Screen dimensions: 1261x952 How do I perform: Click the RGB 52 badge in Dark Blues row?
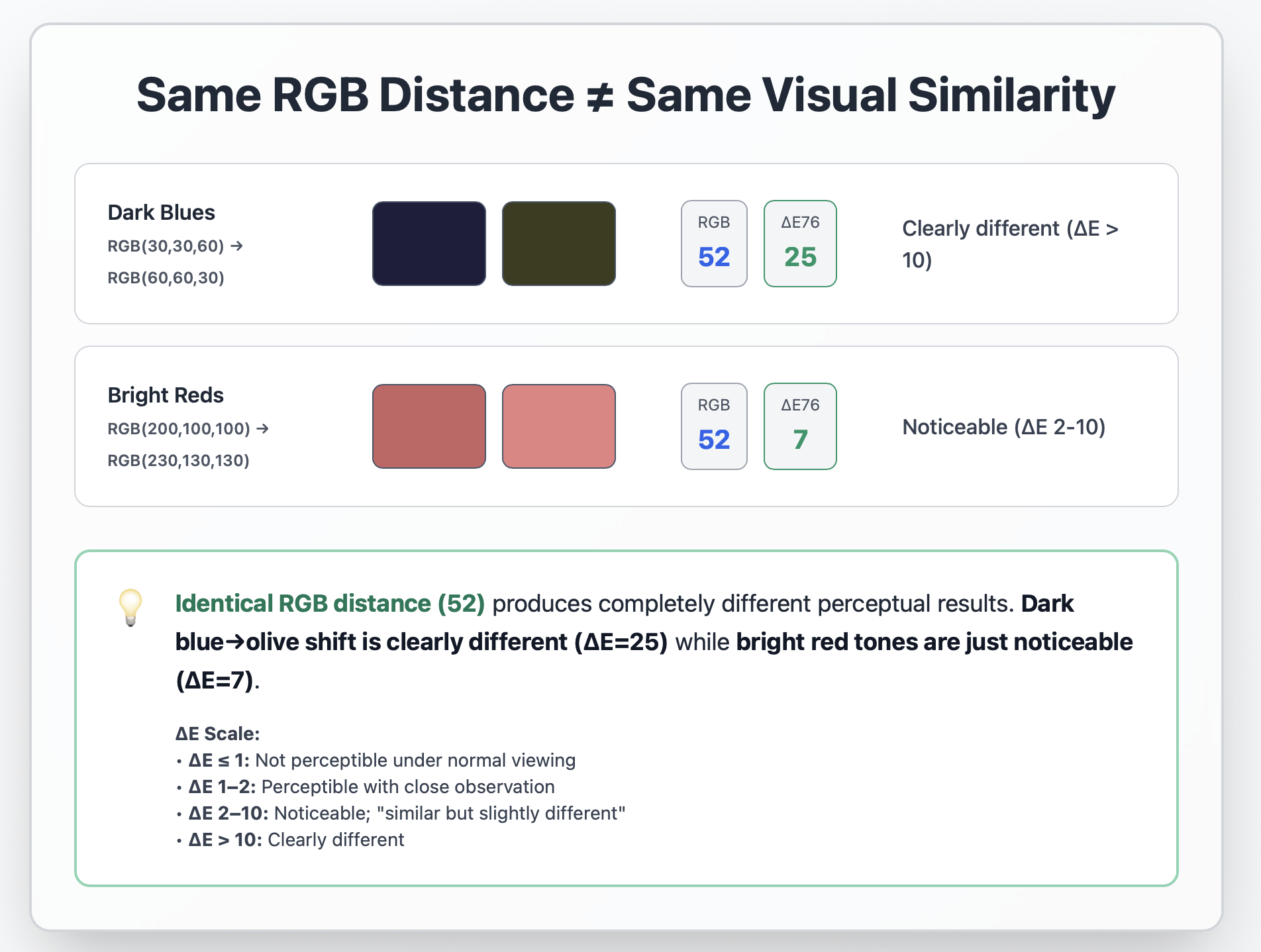click(714, 244)
